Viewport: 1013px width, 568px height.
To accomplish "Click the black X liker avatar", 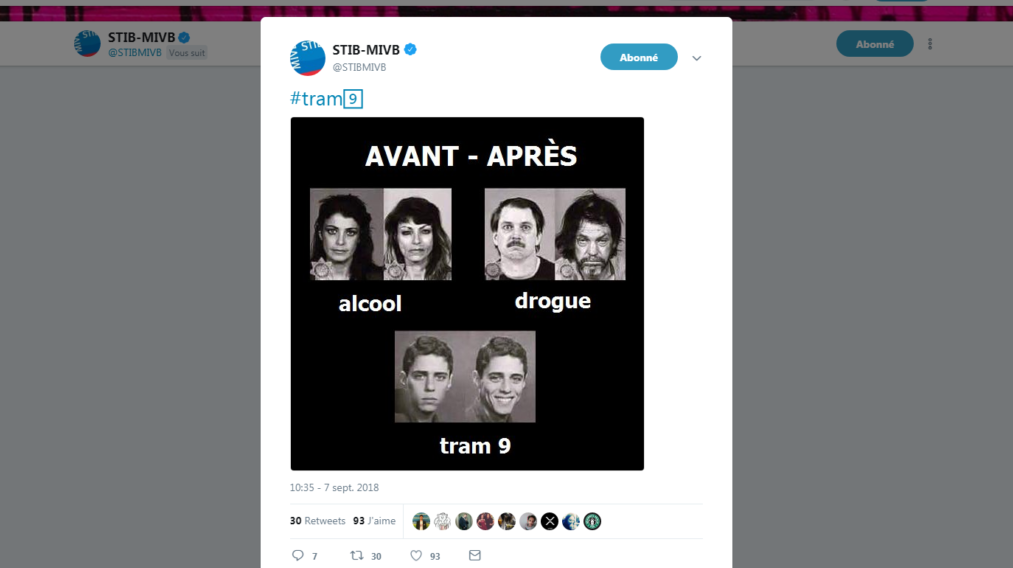I will point(549,521).
